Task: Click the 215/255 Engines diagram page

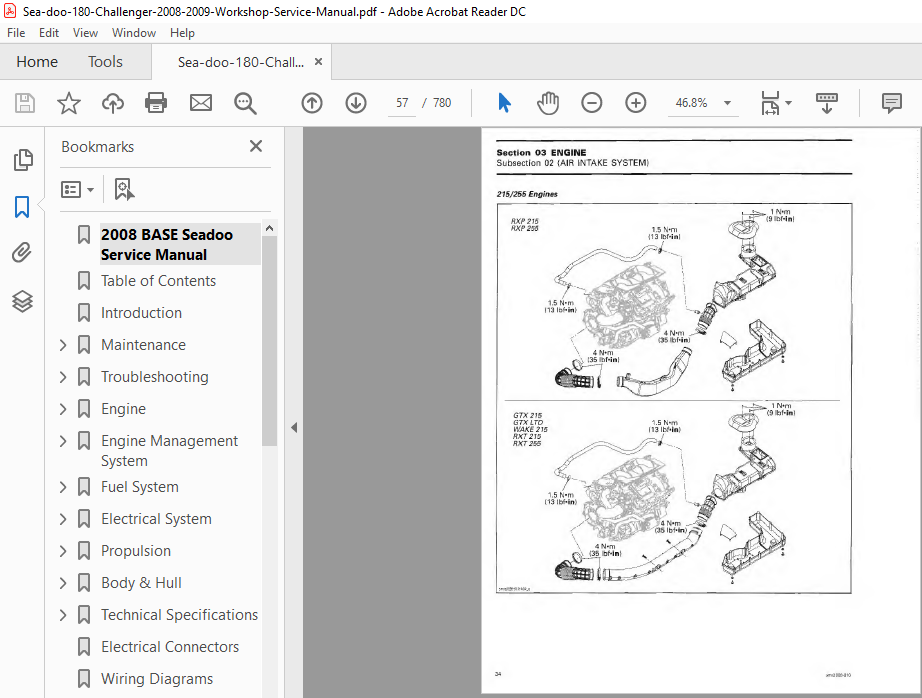Action: 674,398
